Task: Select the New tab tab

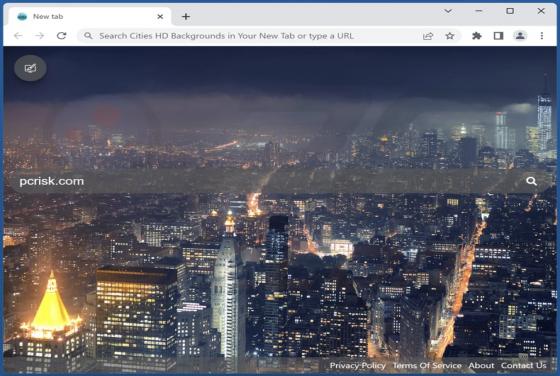Action: [x=89, y=16]
